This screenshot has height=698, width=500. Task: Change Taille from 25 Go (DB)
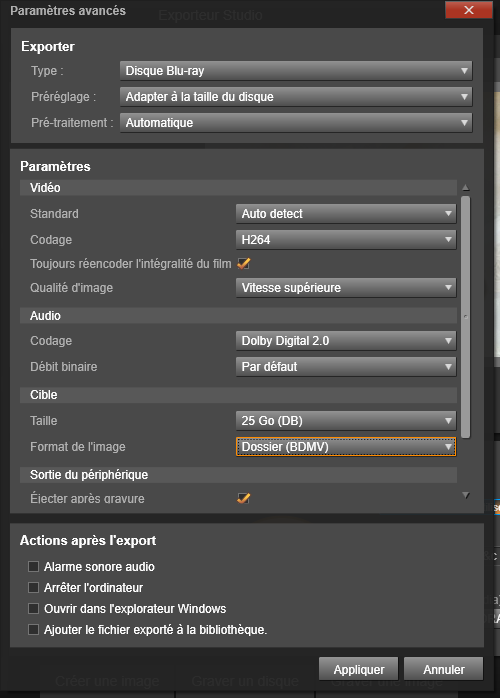click(x=346, y=421)
